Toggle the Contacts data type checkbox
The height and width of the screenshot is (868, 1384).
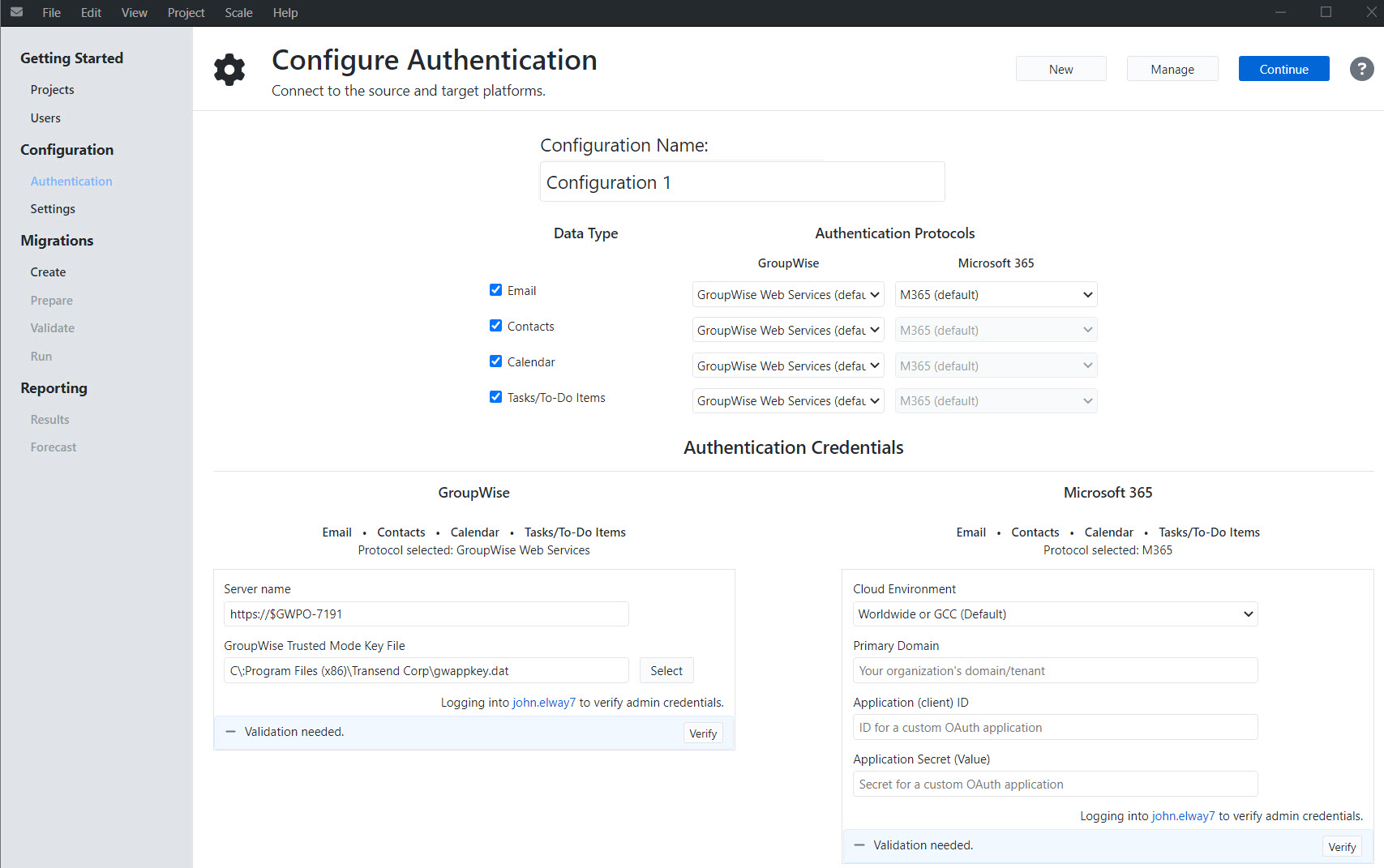(495, 326)
